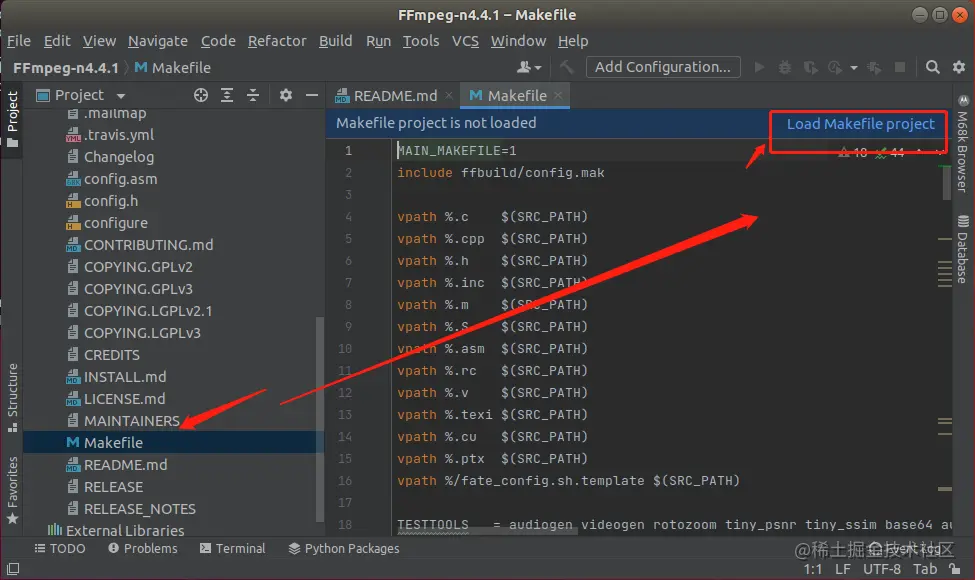975x580 pixels.
Task: Click FFmpeg-n4.4.1 breadcrumb
Action: click(x=66, y=68)
